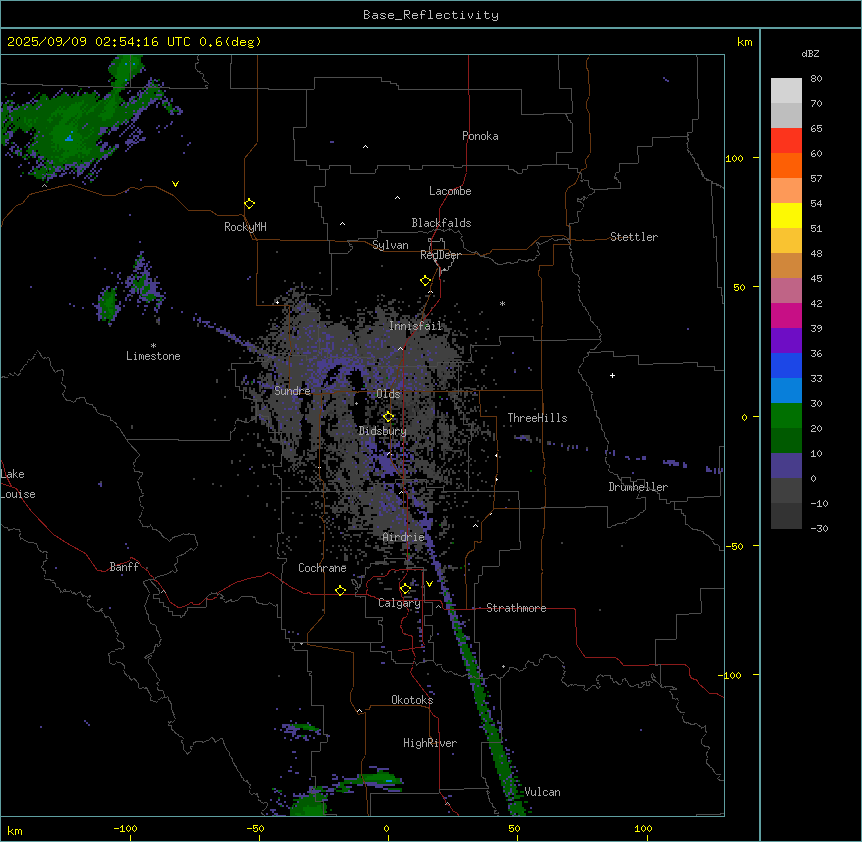Click the asterisk marker above Limestone label

point(153,345)
